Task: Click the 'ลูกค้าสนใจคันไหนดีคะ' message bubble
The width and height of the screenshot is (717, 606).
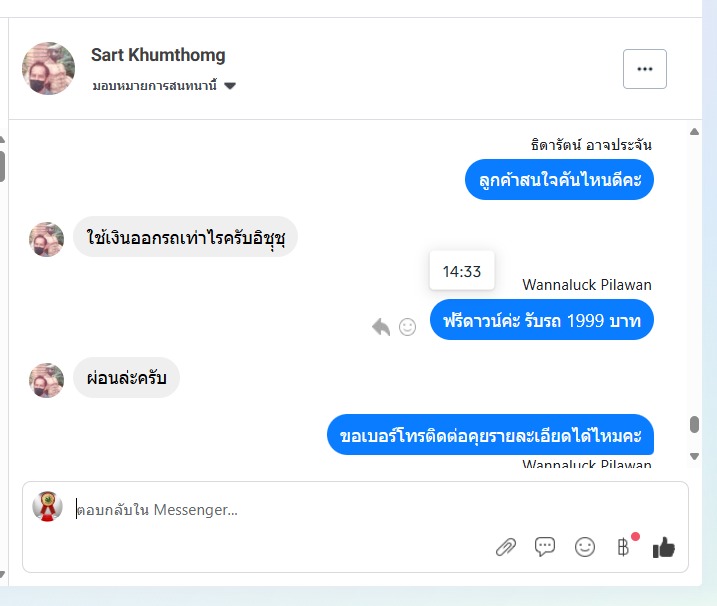Action: pos(559,180)
